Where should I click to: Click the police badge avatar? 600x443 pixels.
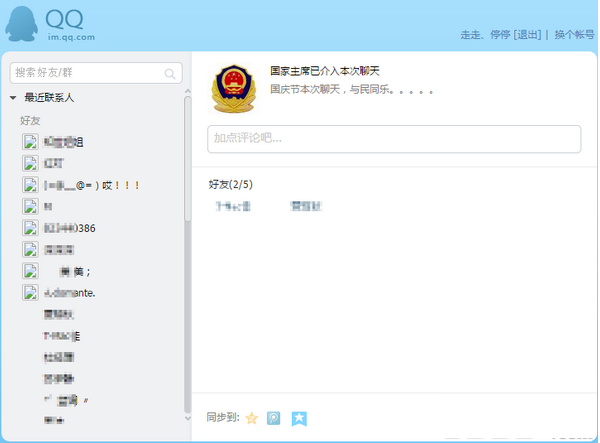click(233, 91)
